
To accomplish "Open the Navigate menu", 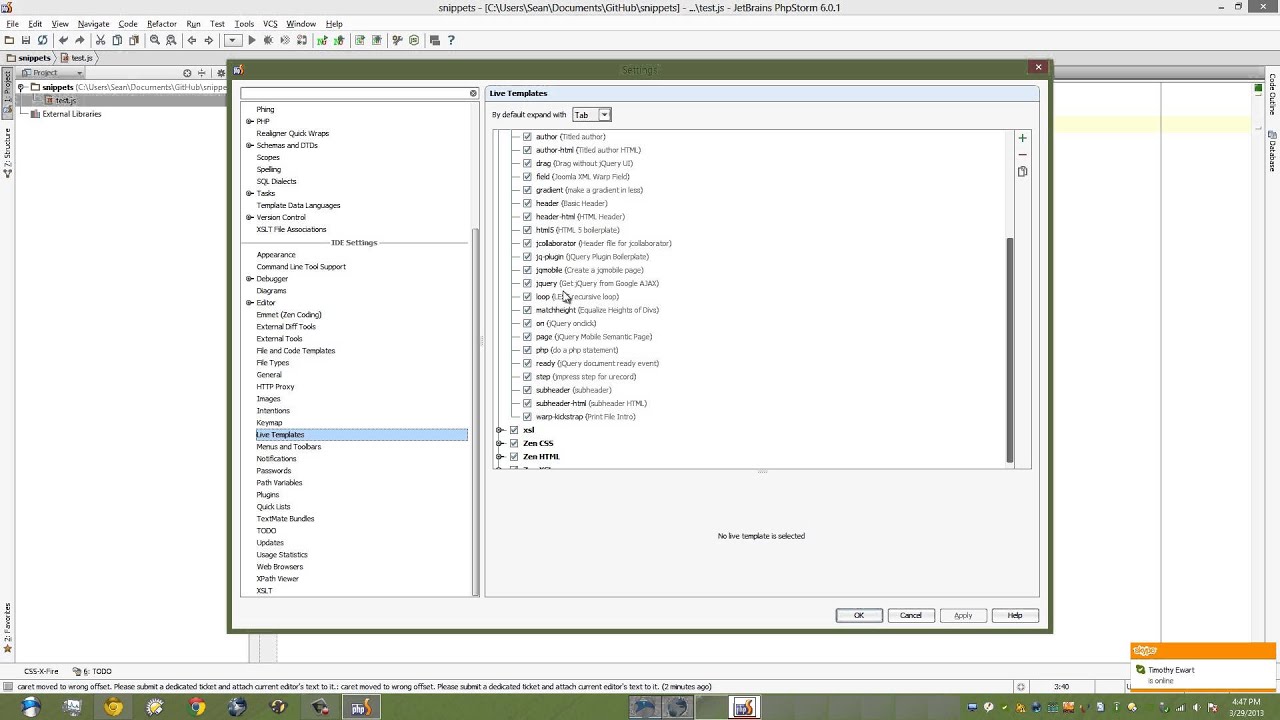I will (94, 24).
